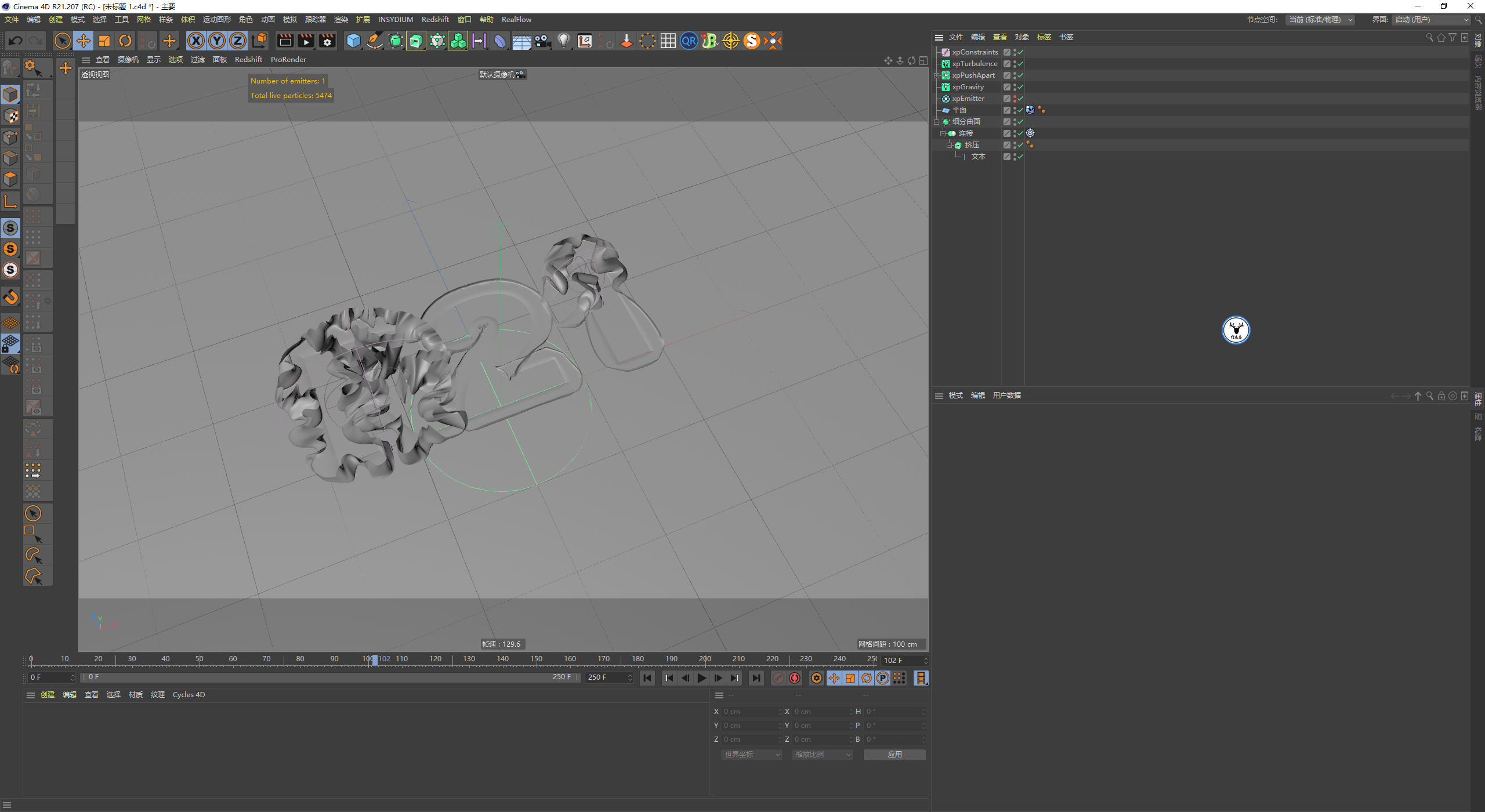Click the Render Settings clapperboard icon
Viewport: 1485px width, 812px height.
[327, 41]
